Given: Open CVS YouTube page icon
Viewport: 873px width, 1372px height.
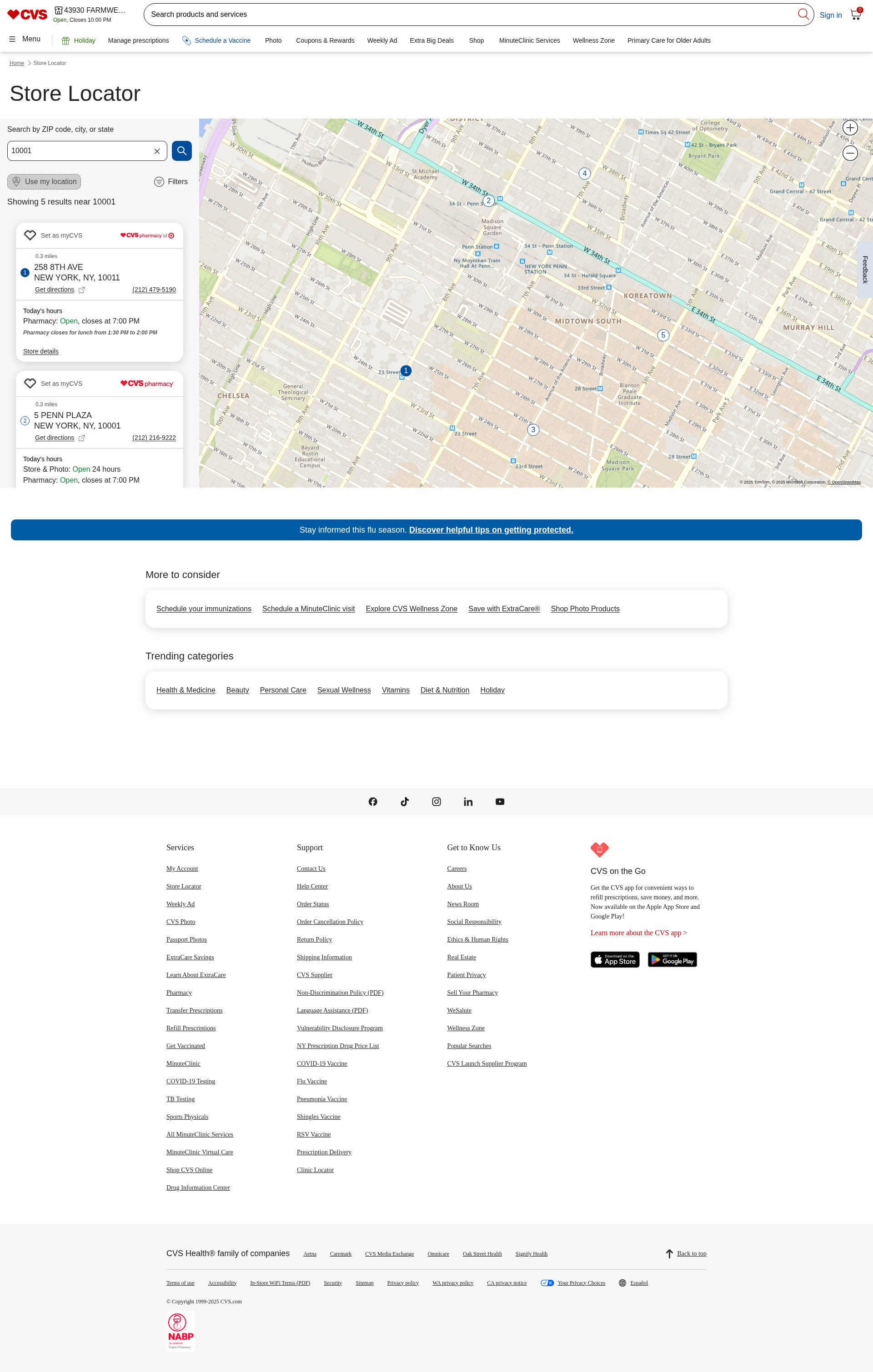Looking at the screenshot, I should point(500,802).
